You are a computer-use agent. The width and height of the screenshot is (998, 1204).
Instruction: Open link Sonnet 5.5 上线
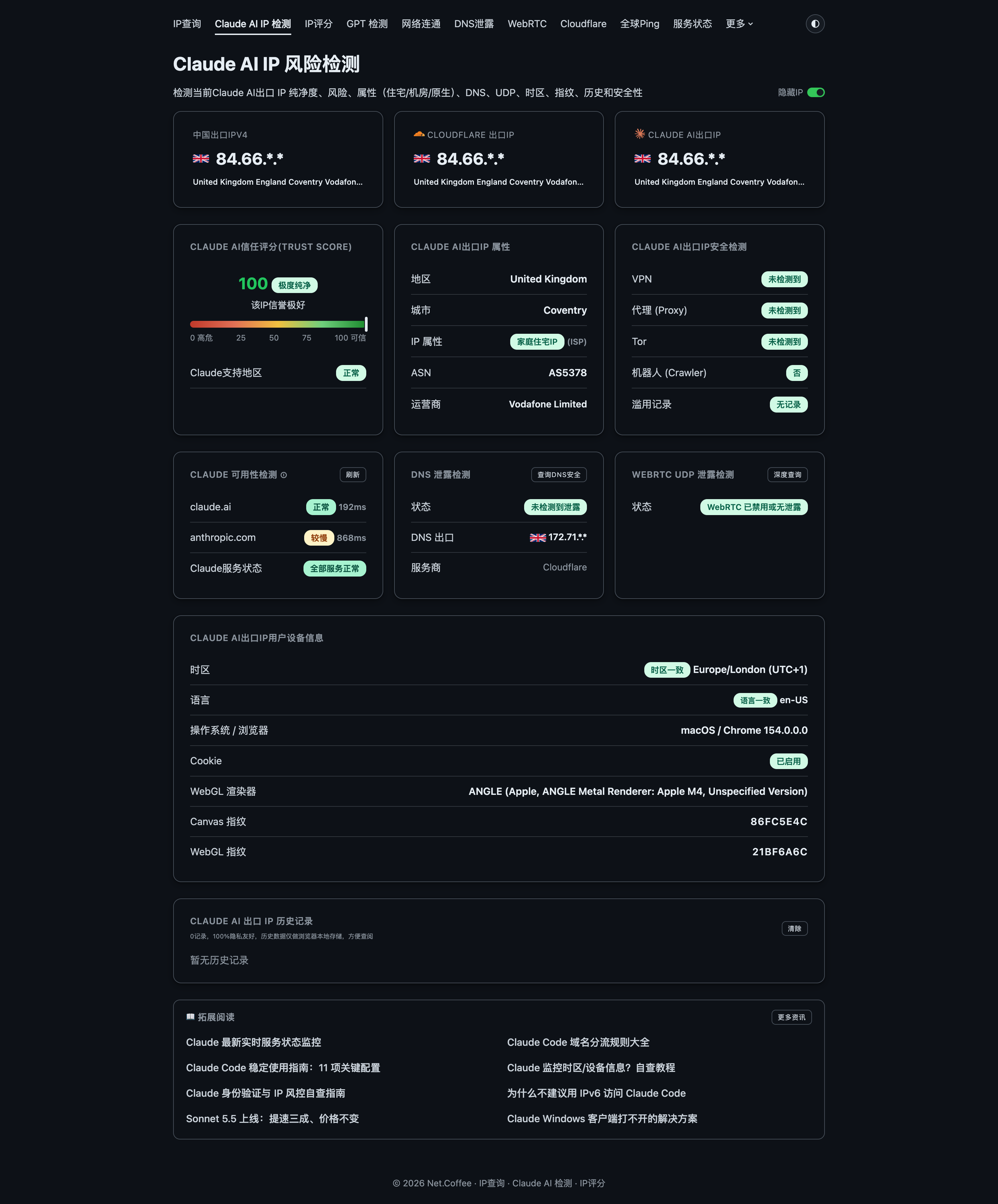(272, 1118)
